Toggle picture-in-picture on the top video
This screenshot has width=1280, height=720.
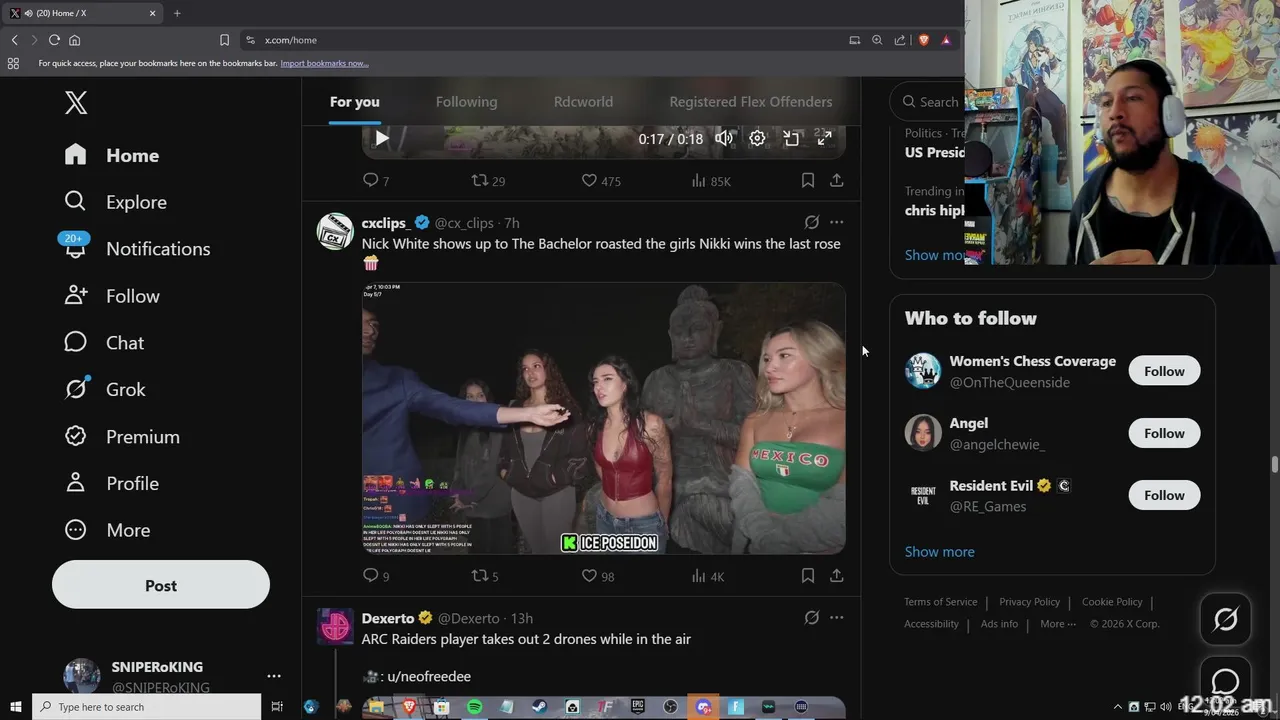pyautogui.click(x=791, y=139)
